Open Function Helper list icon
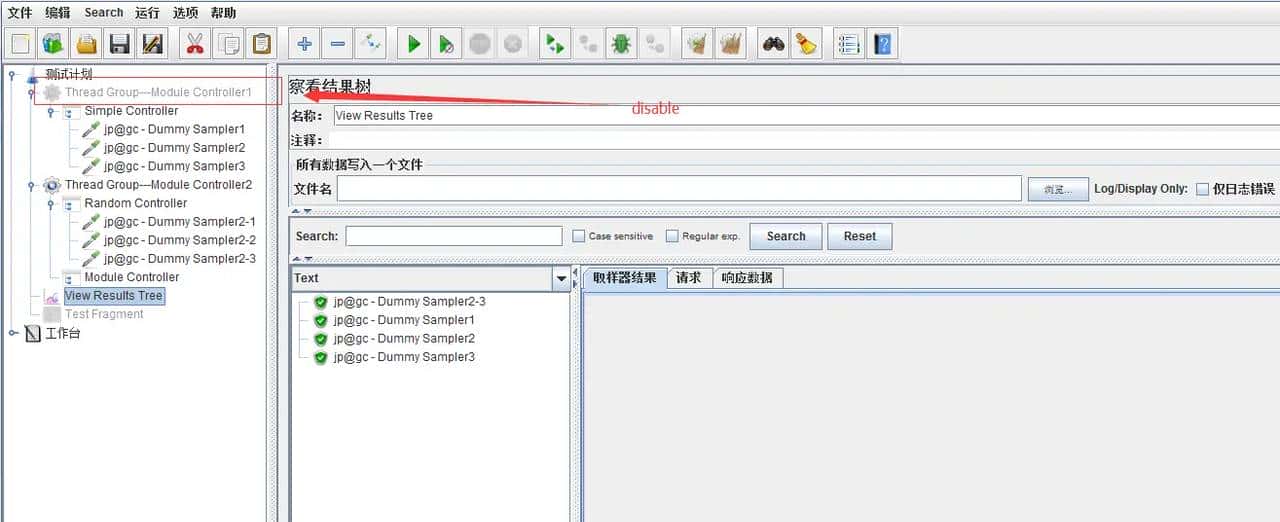Viewport: 1280px width, 522px height. (x=849, y=44)
